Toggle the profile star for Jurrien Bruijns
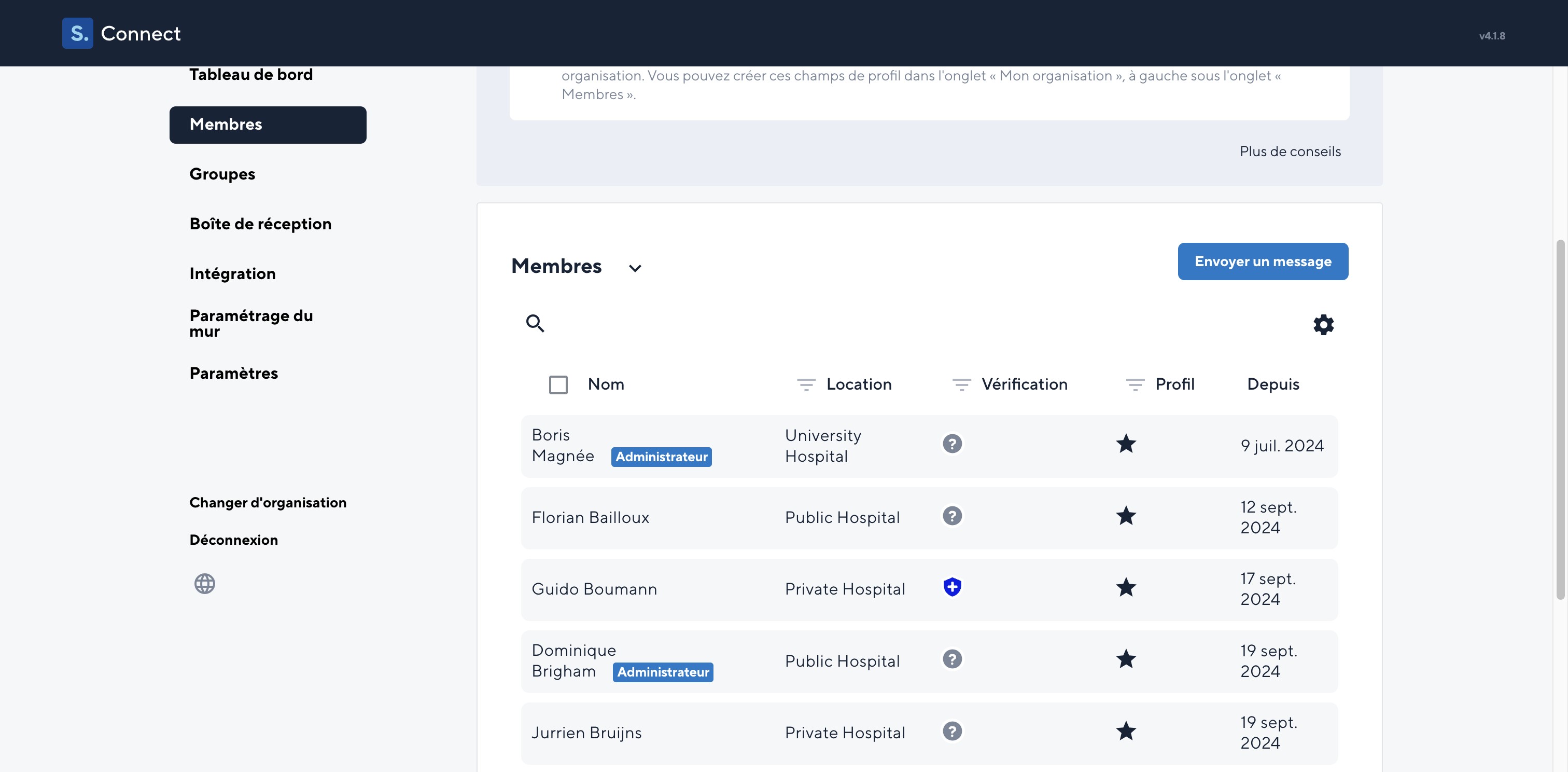The height and width of the screenshot is (772, 1568). [1127, 731]
